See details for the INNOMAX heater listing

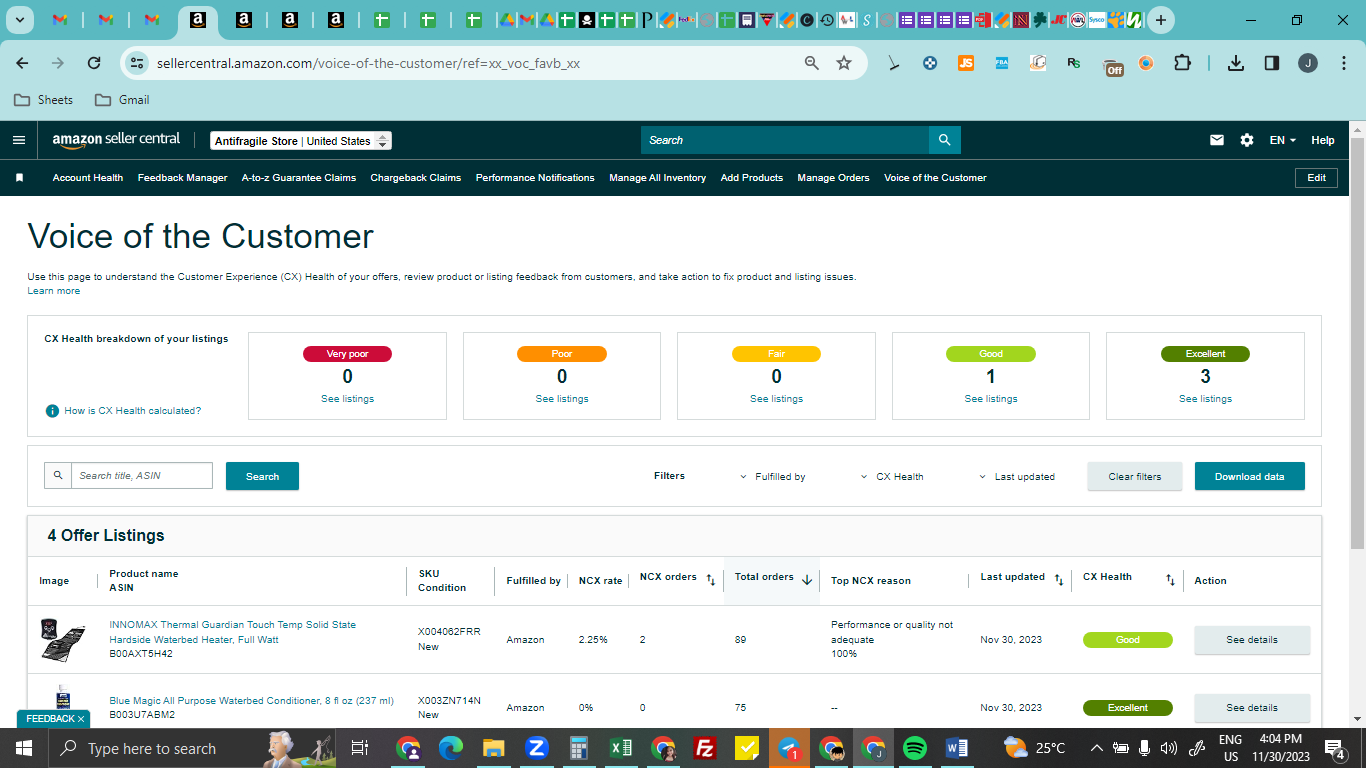tap(1252, 640)
